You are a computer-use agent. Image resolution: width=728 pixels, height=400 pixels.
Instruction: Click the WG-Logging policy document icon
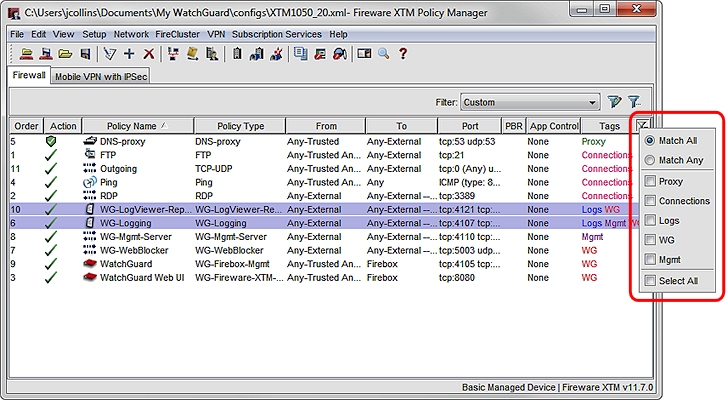point(90,223)
